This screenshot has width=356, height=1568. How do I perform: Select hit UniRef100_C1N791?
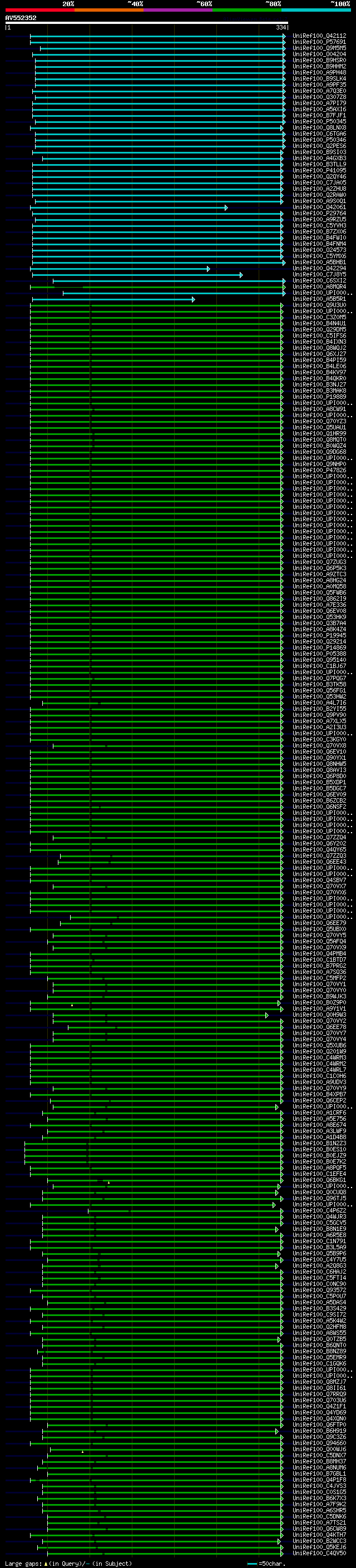(x=319, y=1241)
